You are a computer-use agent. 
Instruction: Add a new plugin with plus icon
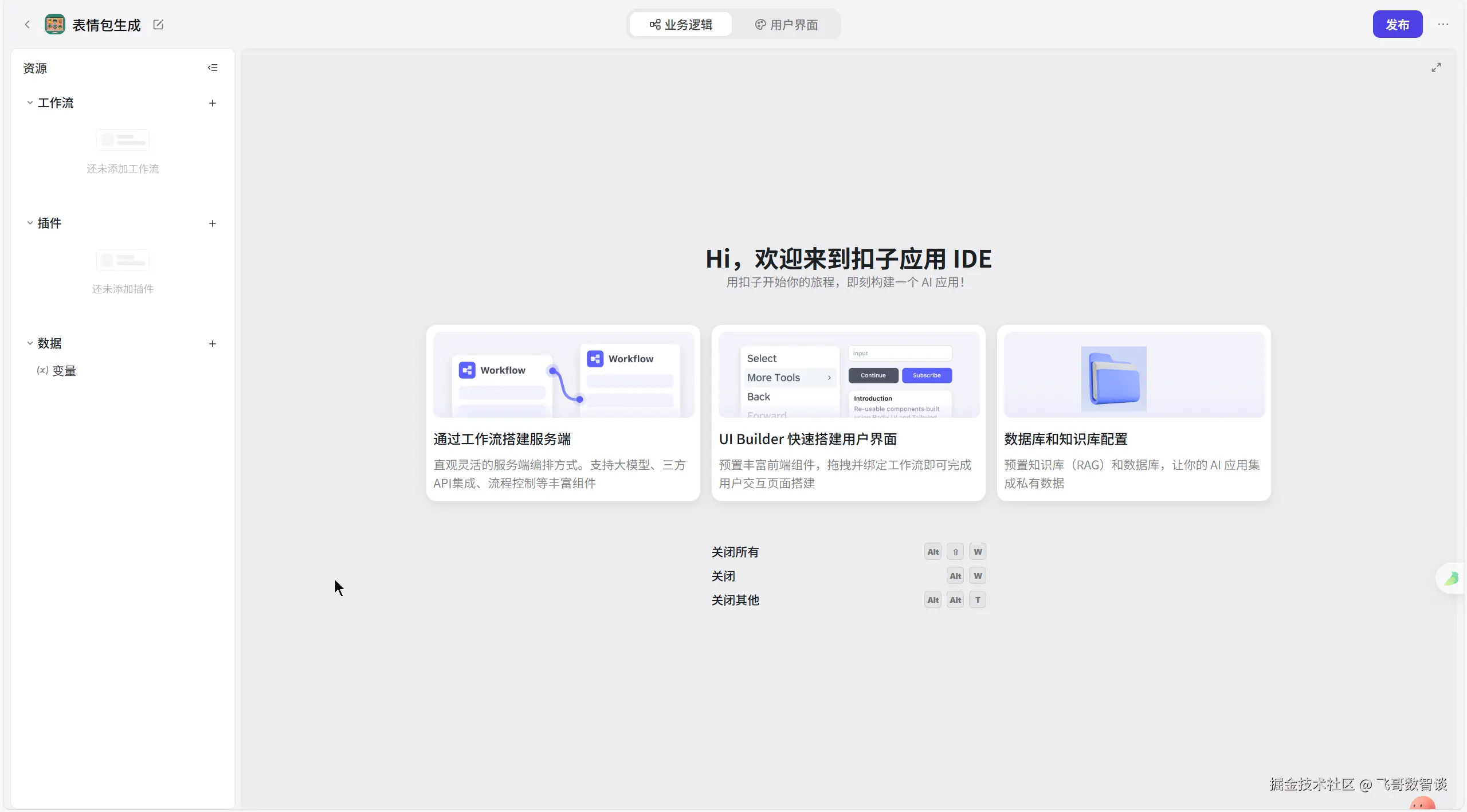tap(213, 223)
